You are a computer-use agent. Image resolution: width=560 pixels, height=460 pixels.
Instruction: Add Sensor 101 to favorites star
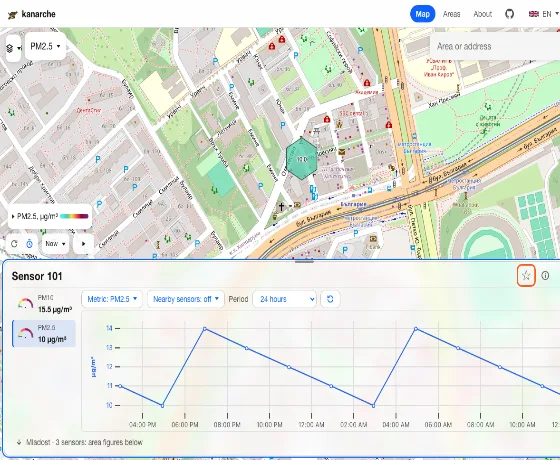click(x=526, y=275)
